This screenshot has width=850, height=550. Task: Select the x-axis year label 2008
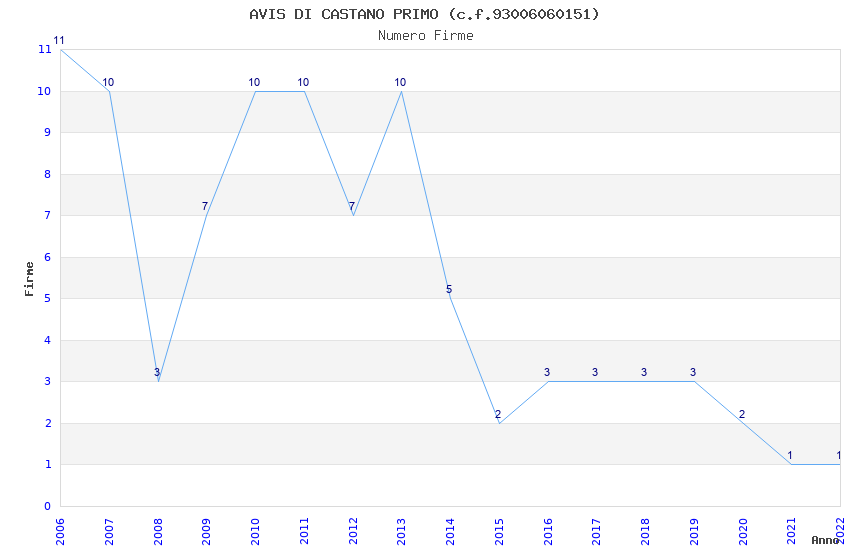(157, 531)
